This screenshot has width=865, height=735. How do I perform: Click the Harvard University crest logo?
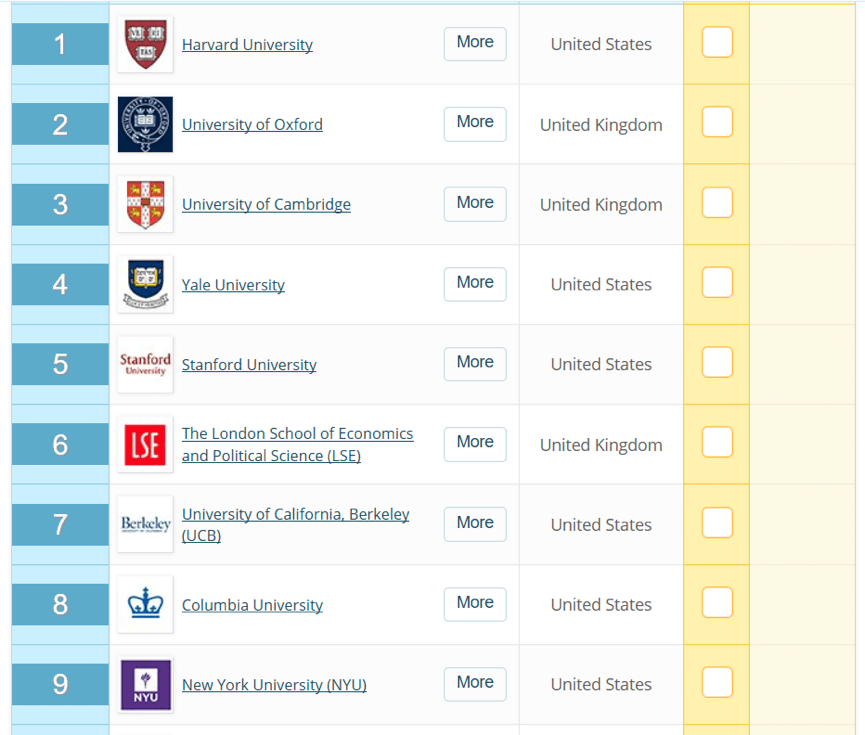coord(145,45)
